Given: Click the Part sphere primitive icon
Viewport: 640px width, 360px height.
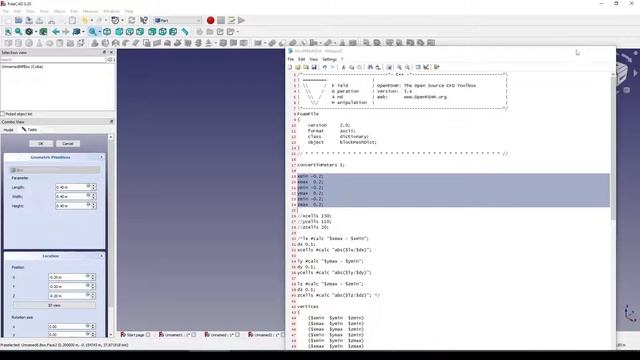Looking at the screenshot, I should [x=29, y=42].
